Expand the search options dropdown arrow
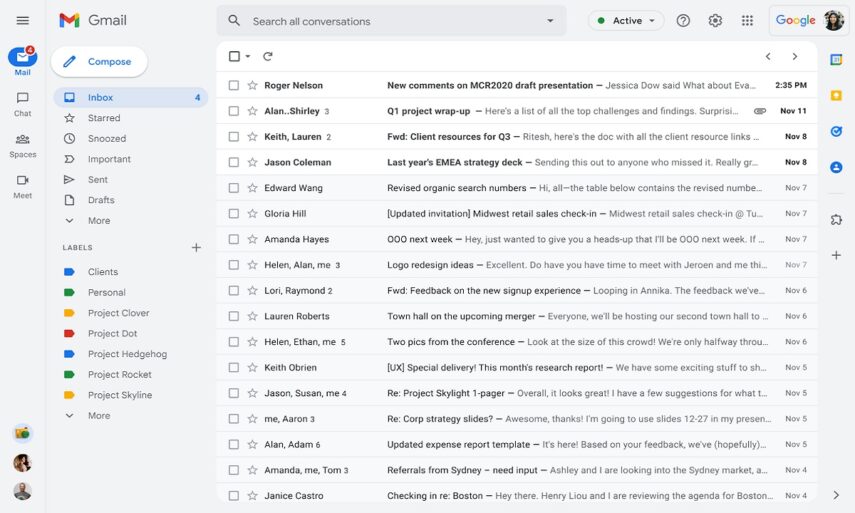This screenshot has width=855, height=513. 550,21
